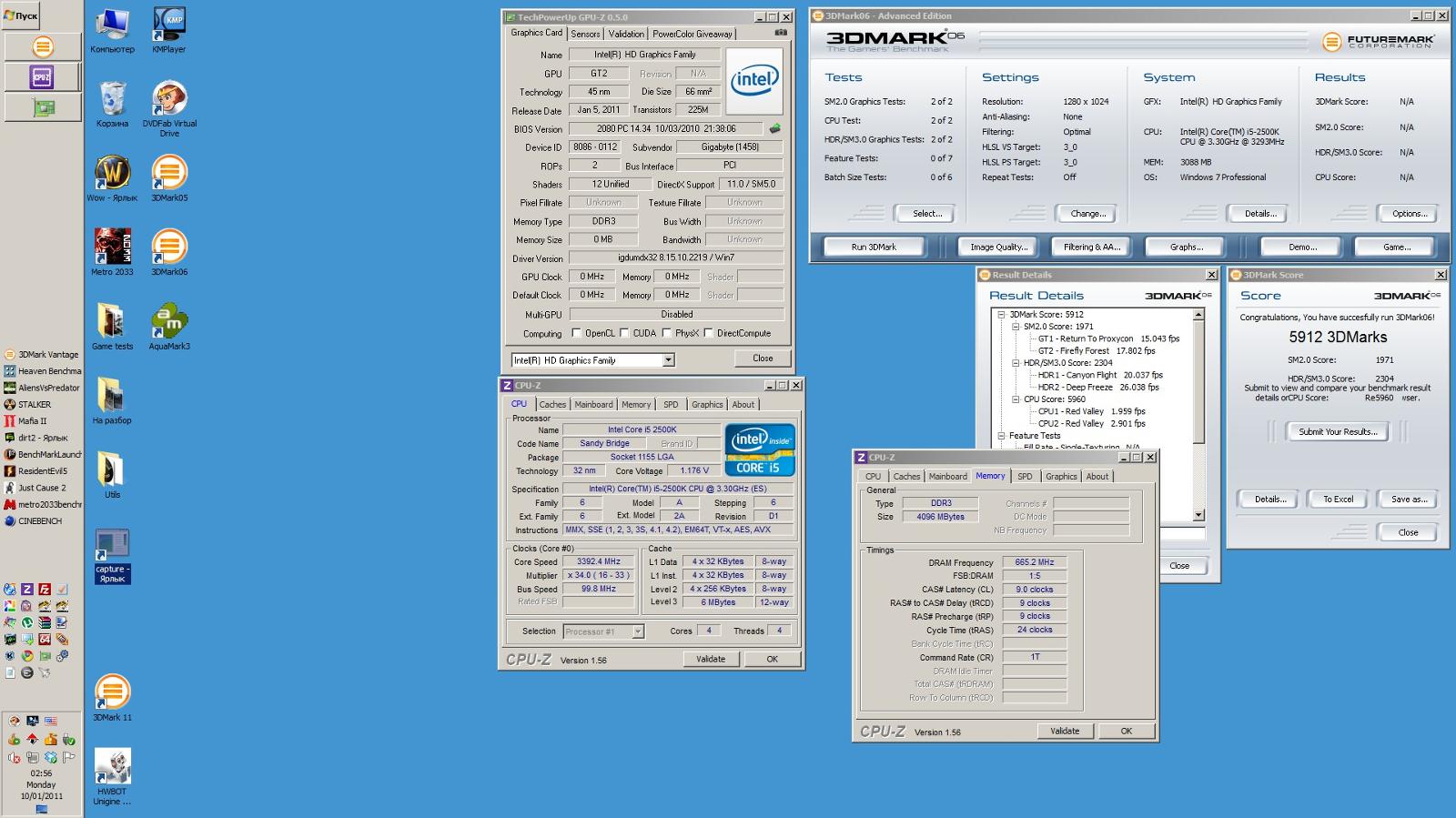
Task: Click Result Details scrollbar up arrow
Action: (1198, 315)
